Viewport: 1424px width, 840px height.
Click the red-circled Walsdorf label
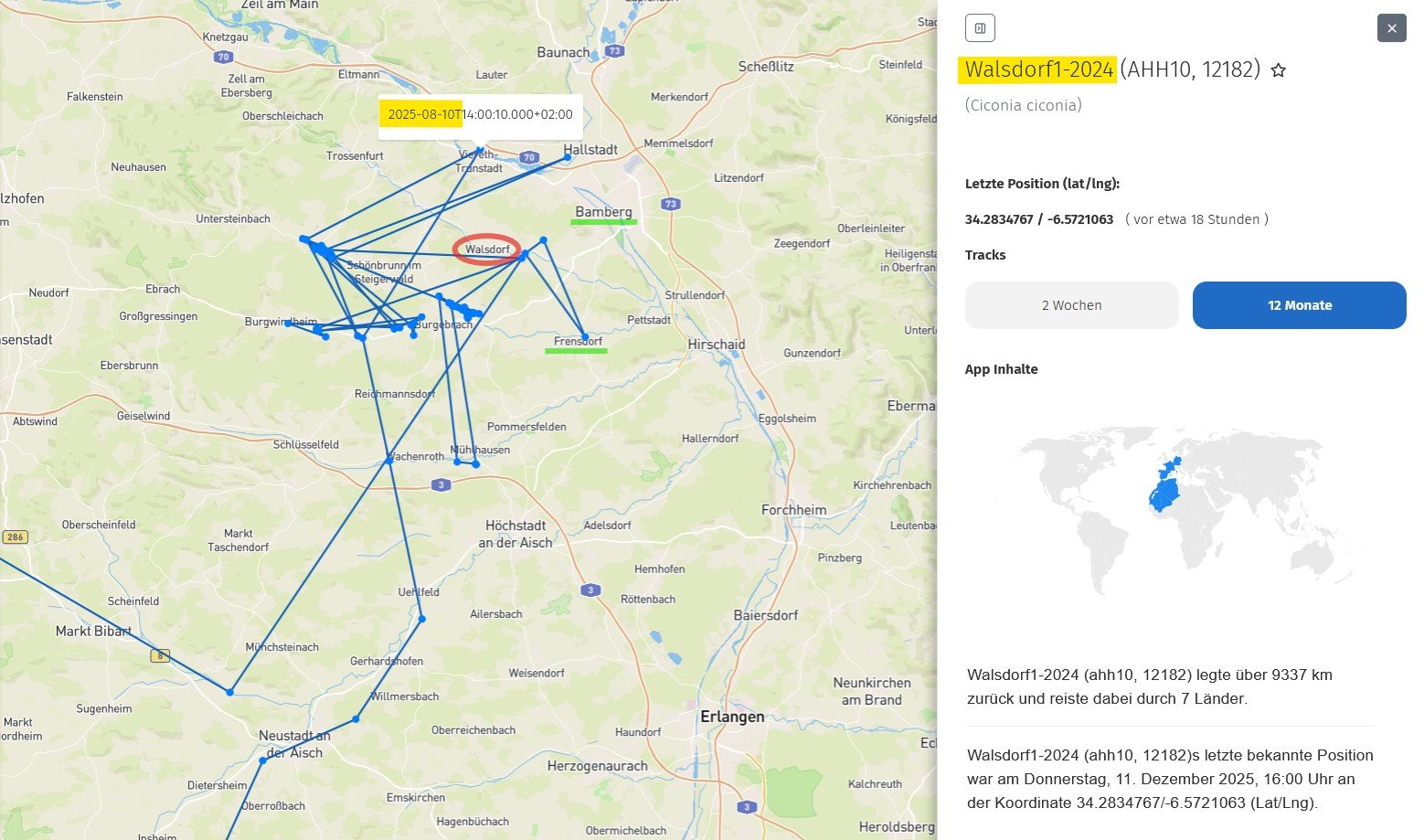(487, 250)
